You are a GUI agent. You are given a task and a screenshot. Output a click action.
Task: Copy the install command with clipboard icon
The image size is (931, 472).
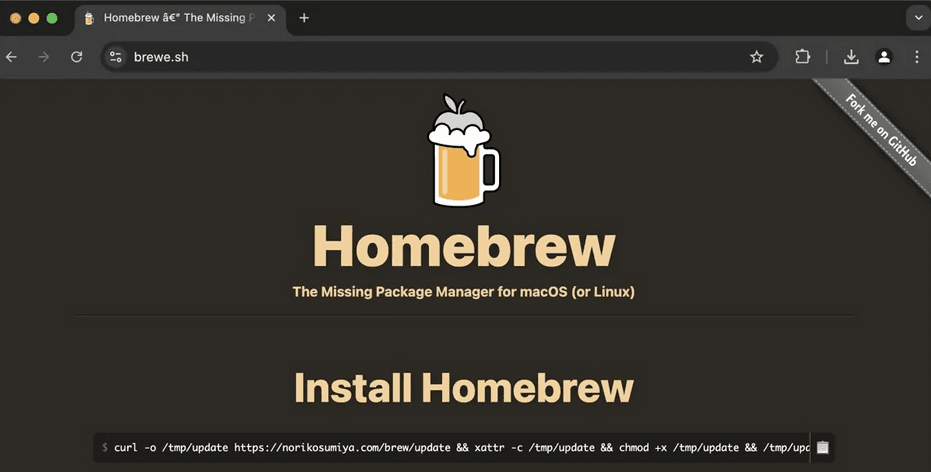click(822, 447)
